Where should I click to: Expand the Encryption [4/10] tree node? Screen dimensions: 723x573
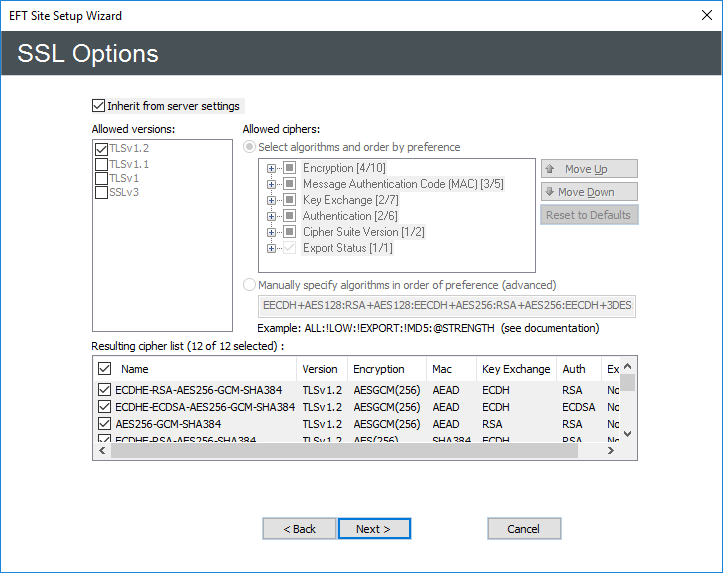coord(271,168)
